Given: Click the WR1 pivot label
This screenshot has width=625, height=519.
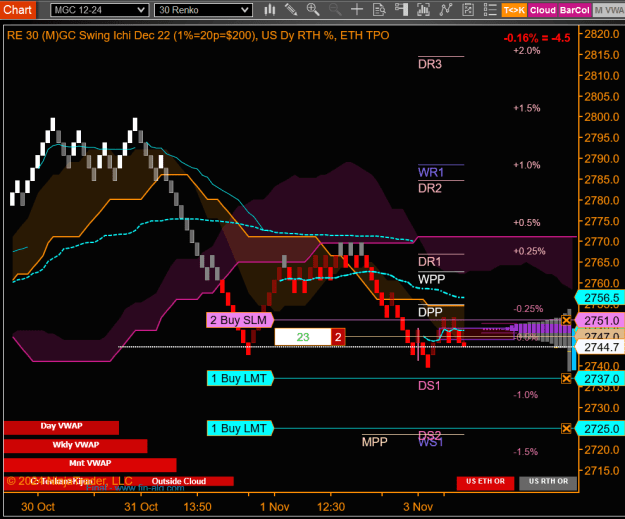Looking at the screenshot, I should click(x=431, y=173).
